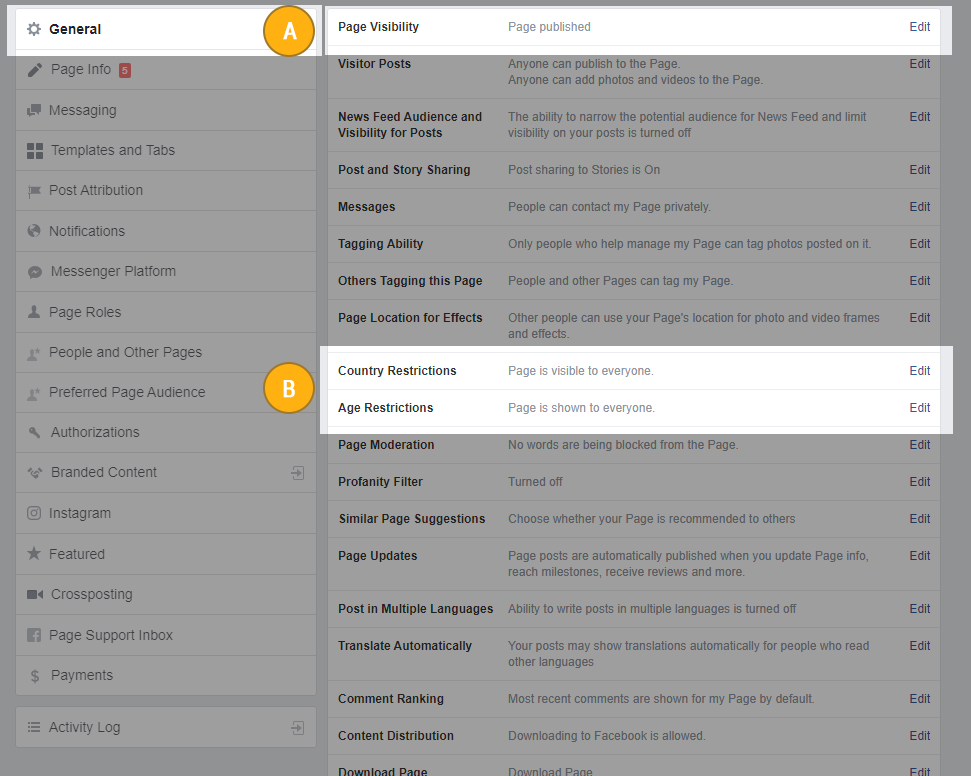Edit the Page Visibility setting
This screenshot has height=776, width=971.
tap(920, 27)
